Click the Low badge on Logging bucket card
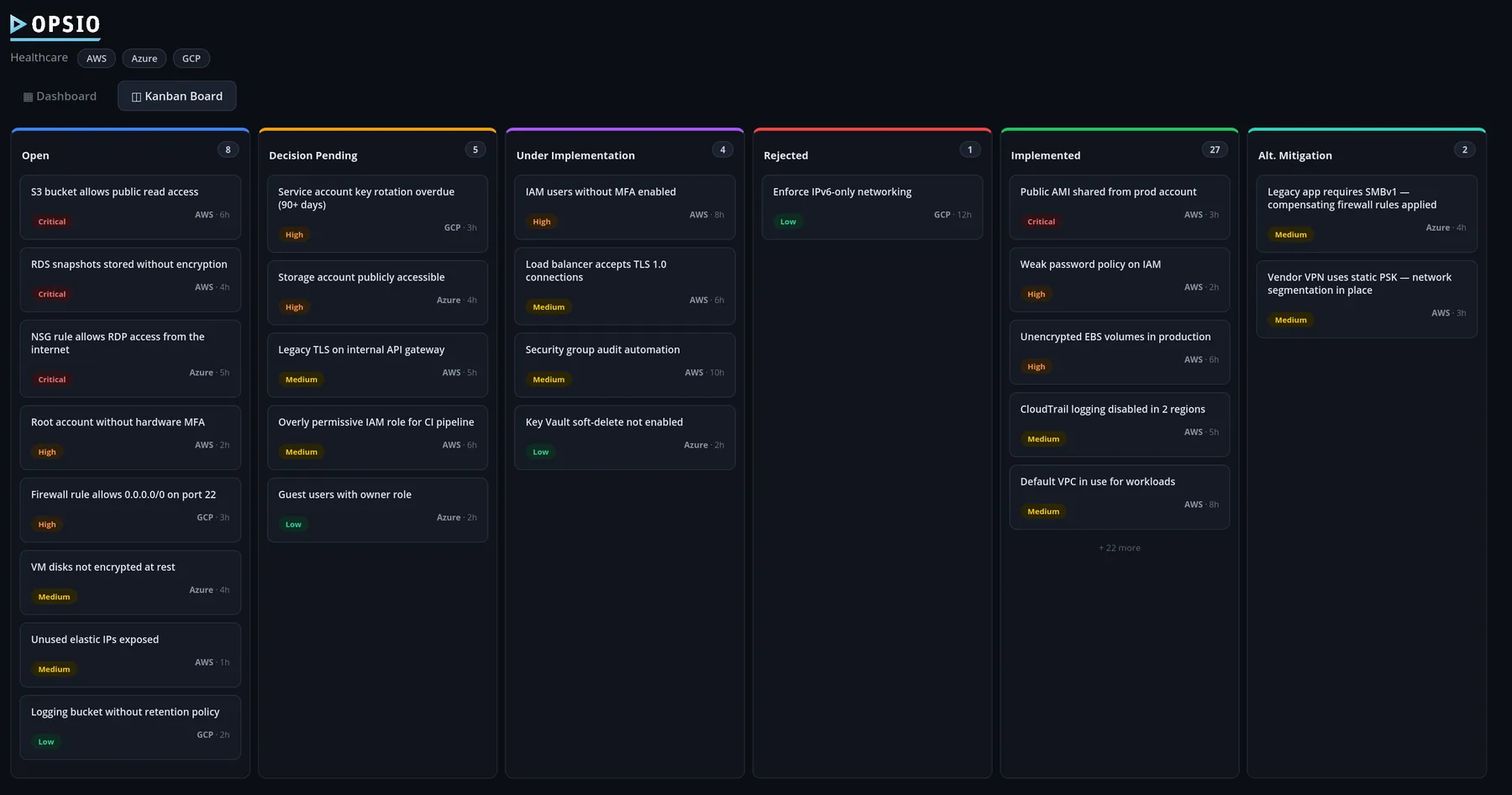 (46, 742)
